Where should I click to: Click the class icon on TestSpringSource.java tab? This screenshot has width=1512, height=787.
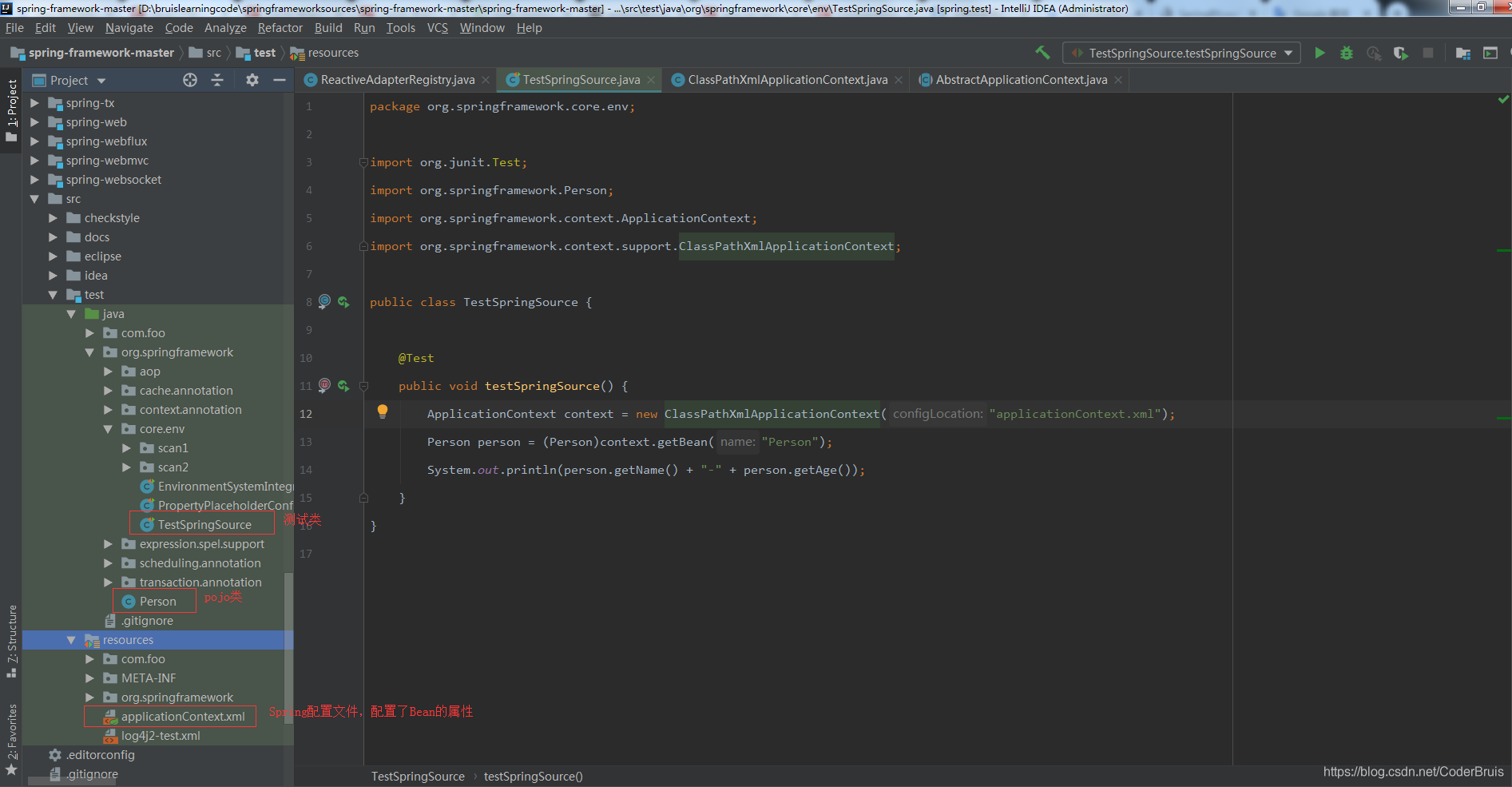[x=513, y=80]
